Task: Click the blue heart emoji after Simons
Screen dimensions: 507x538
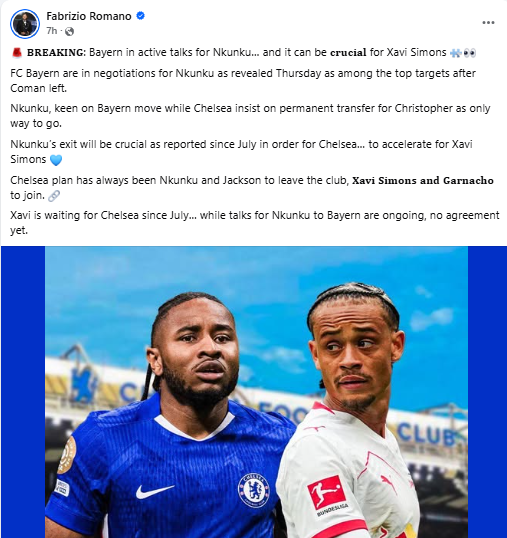Action: pyautogui.click(x=56, y=160)
